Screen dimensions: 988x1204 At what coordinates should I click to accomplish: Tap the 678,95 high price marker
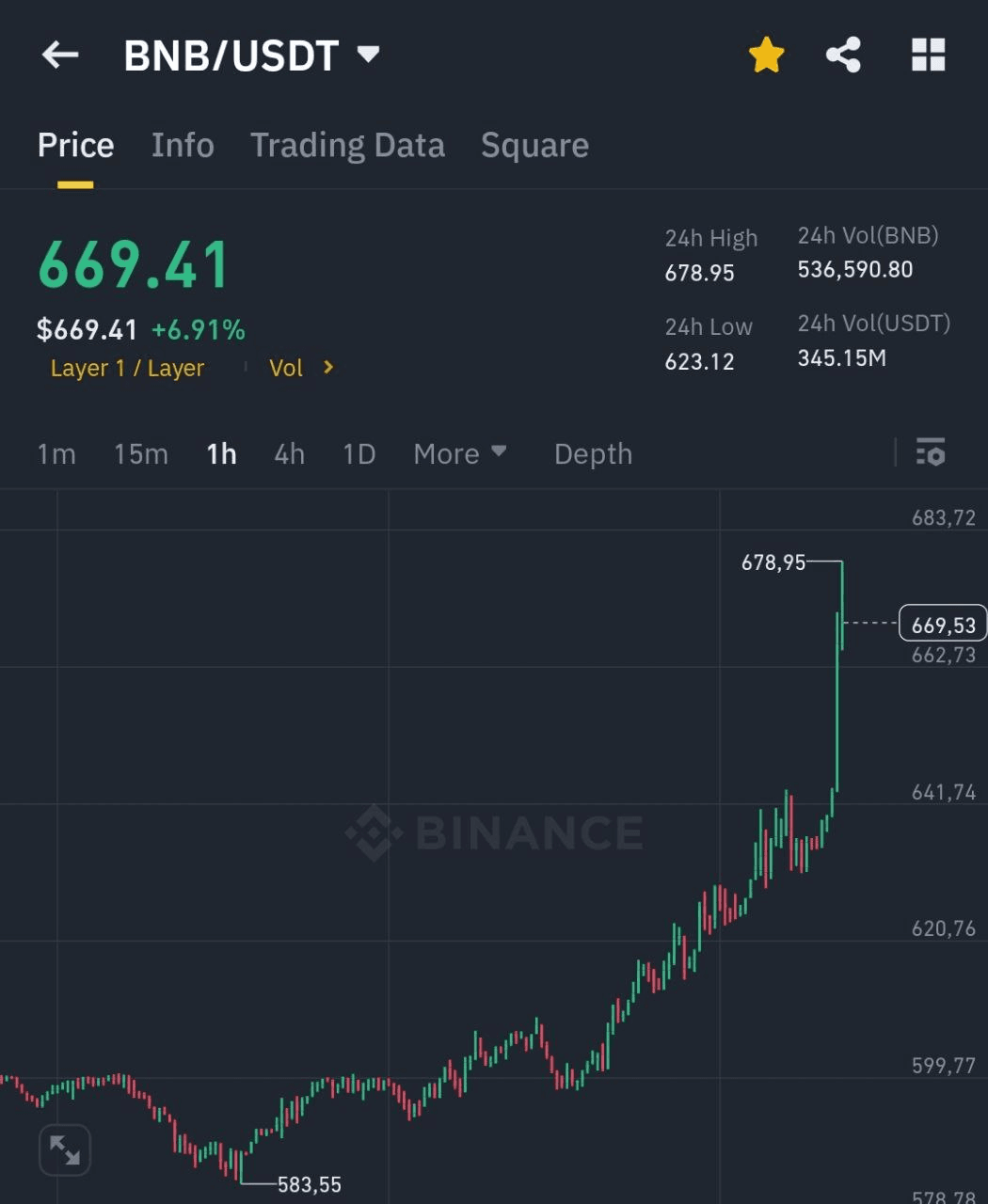tap(773, 562)
